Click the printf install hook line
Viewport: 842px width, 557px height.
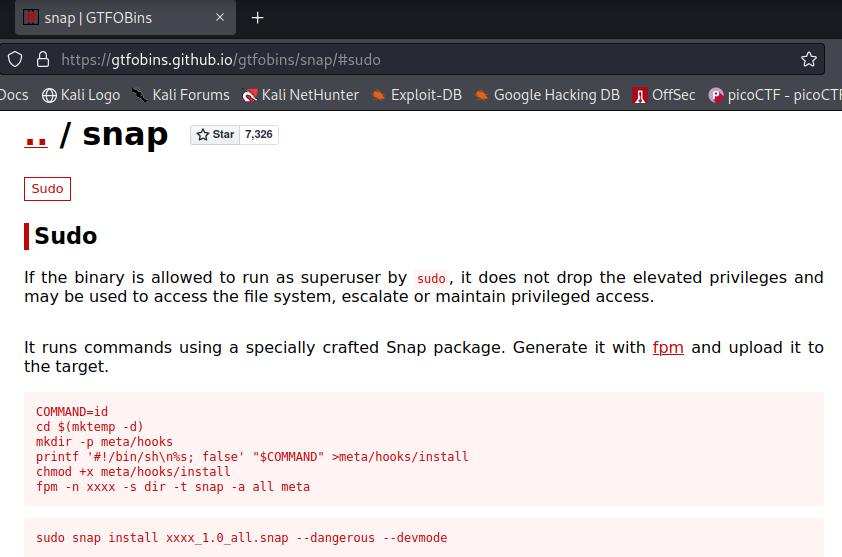click(x=252, y=457)
